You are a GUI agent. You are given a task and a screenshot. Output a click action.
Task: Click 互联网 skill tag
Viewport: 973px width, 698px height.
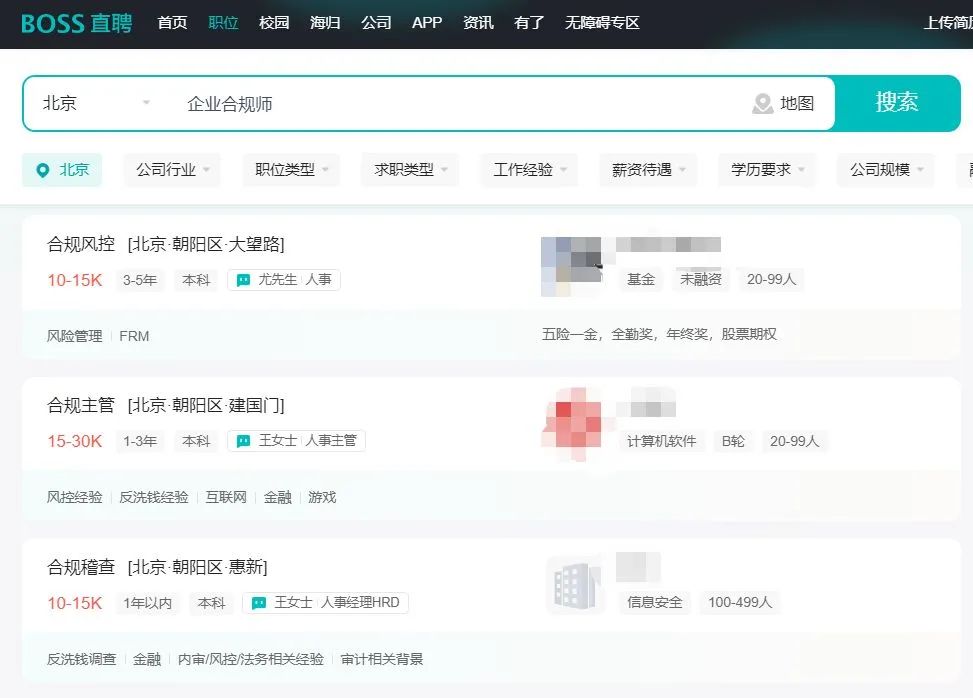coord(226,498)
